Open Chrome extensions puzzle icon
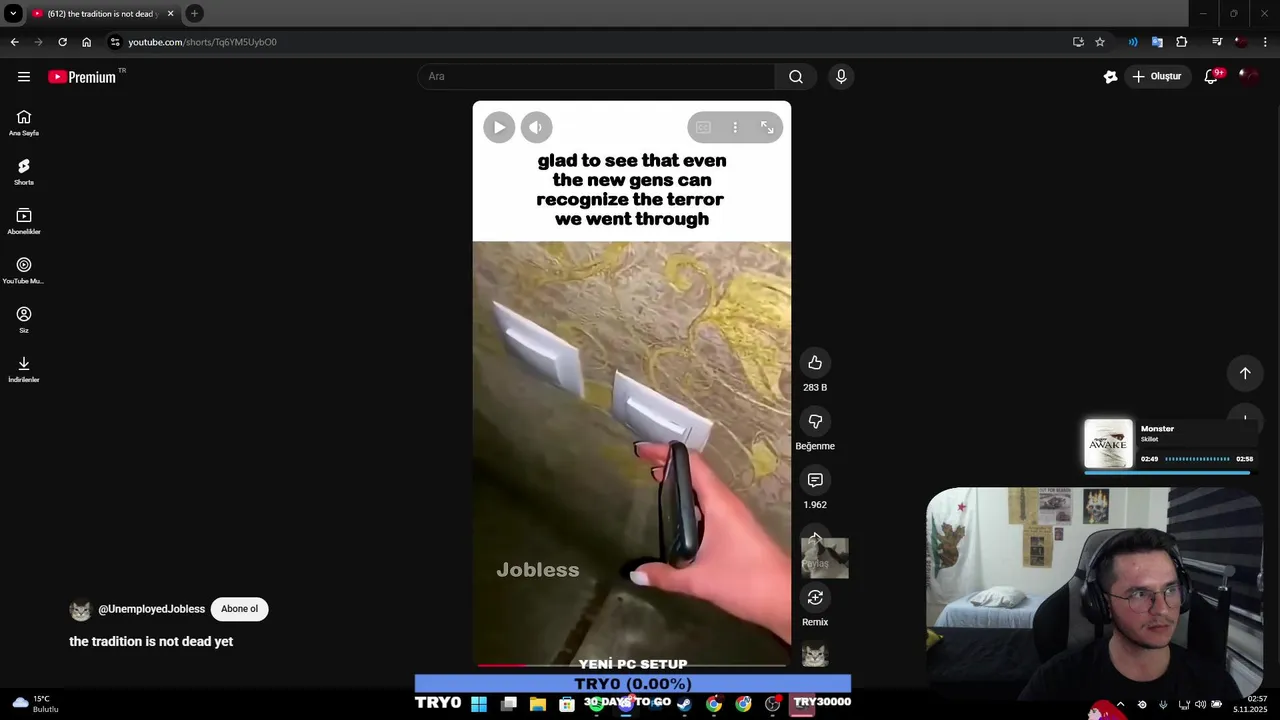1280x720 pixels. pos(1182,42)
